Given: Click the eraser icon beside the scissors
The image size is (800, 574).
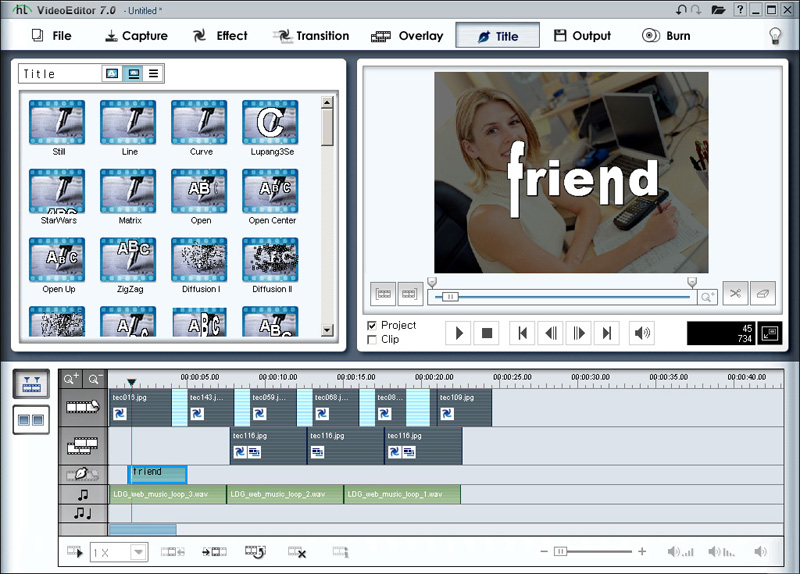Looking at the screenshot, I should click(x=763, y=294).
